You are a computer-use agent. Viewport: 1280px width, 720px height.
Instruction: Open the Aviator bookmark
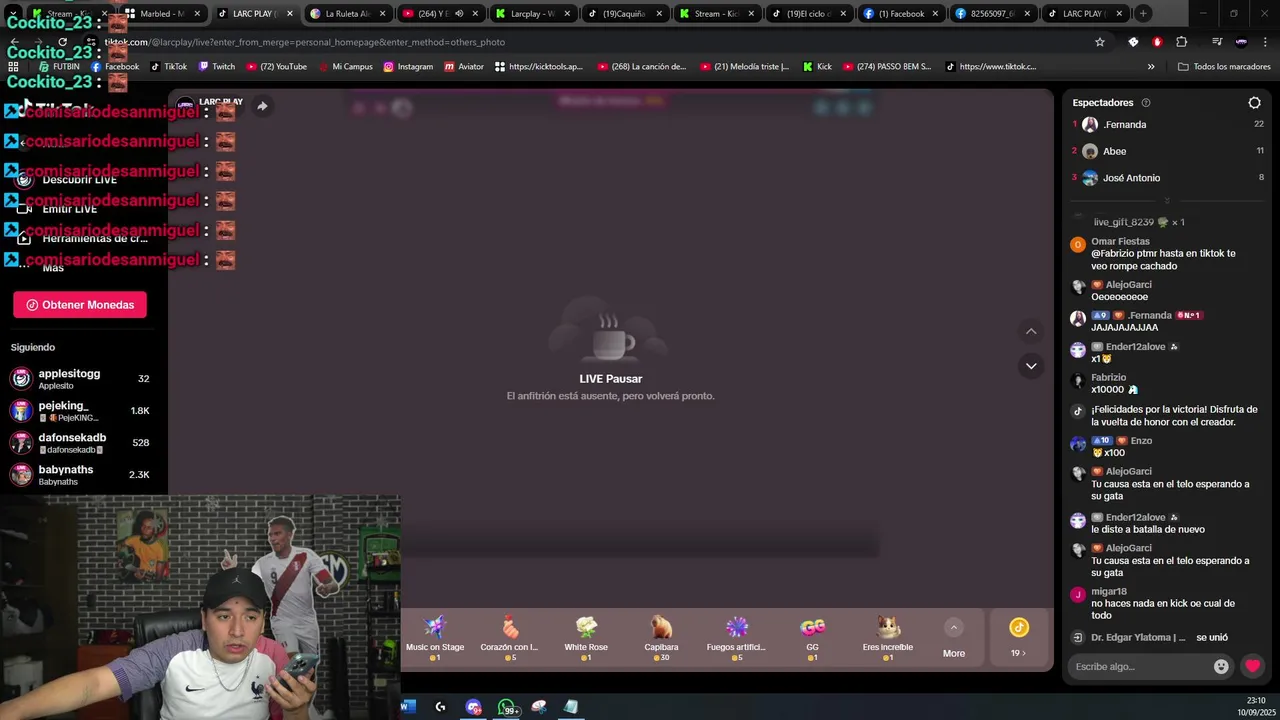[464, 67]
